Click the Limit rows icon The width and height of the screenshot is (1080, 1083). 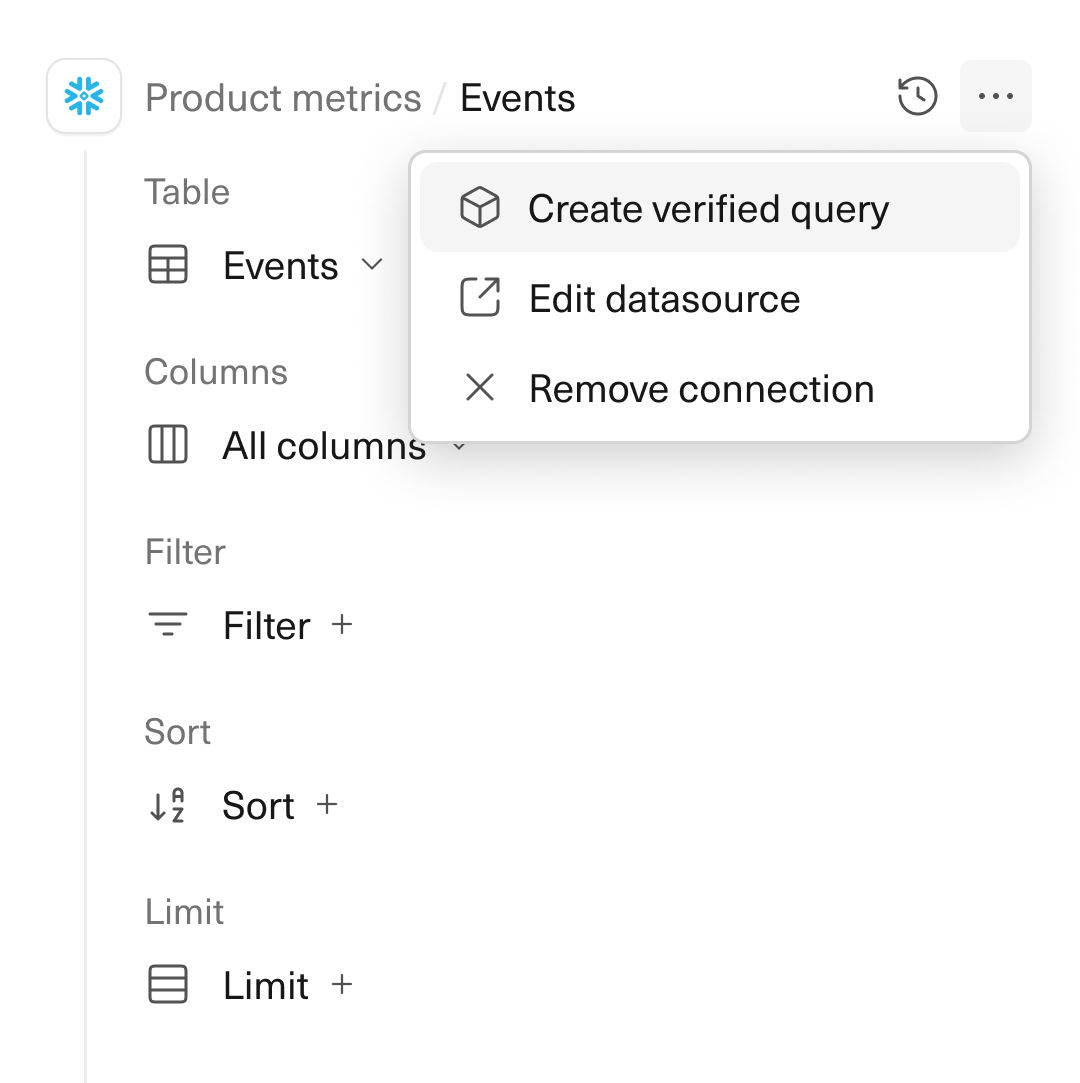point(168,985)
